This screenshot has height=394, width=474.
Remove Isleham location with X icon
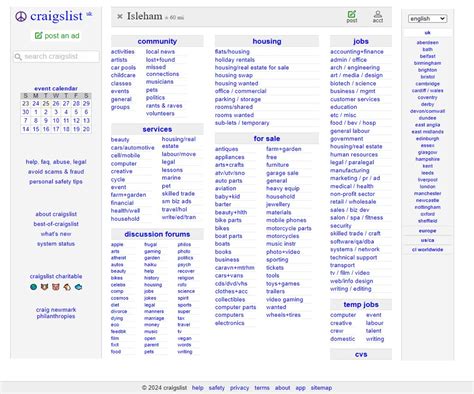120,16
